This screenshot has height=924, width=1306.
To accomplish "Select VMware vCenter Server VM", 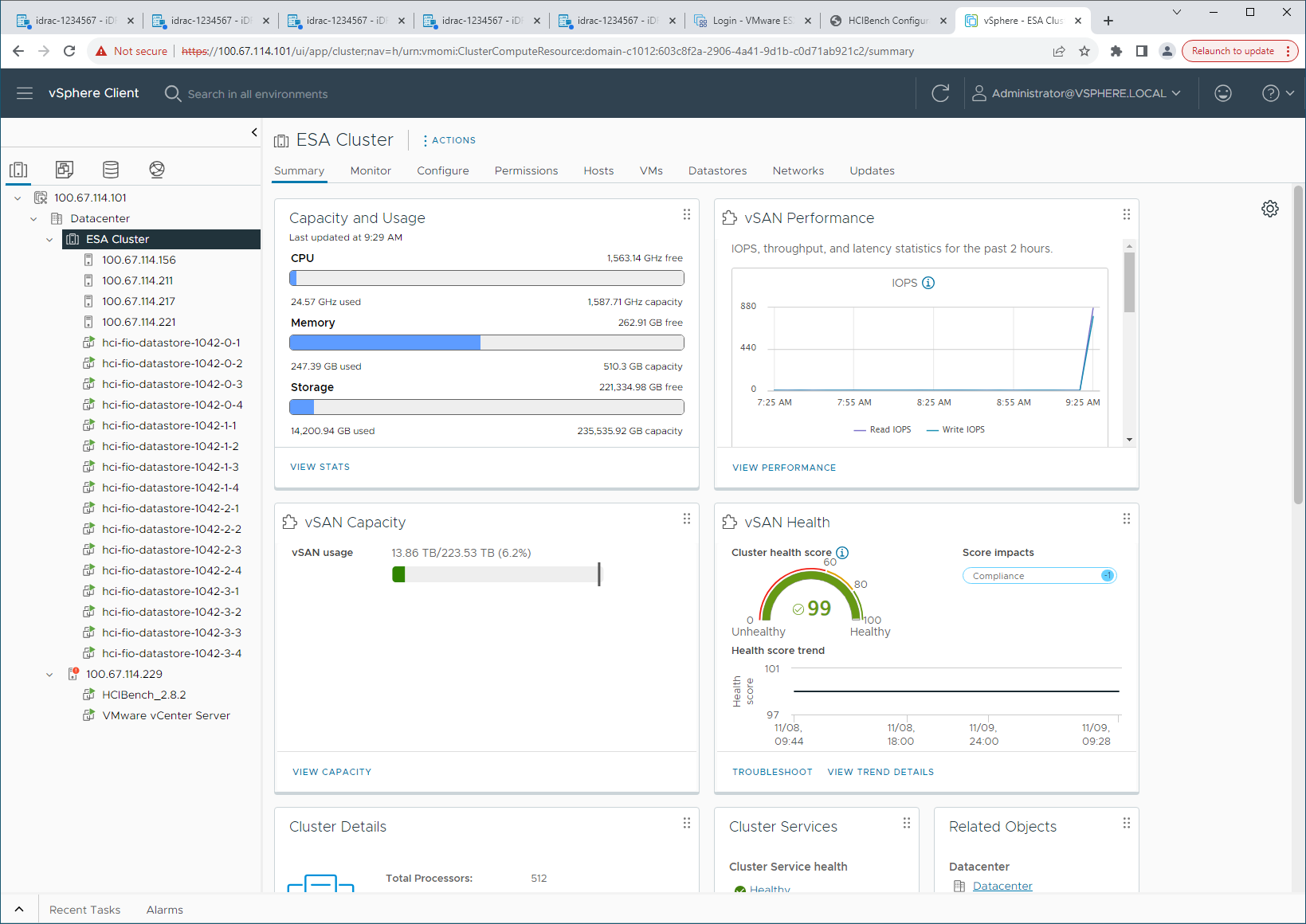I will point(166,716).
